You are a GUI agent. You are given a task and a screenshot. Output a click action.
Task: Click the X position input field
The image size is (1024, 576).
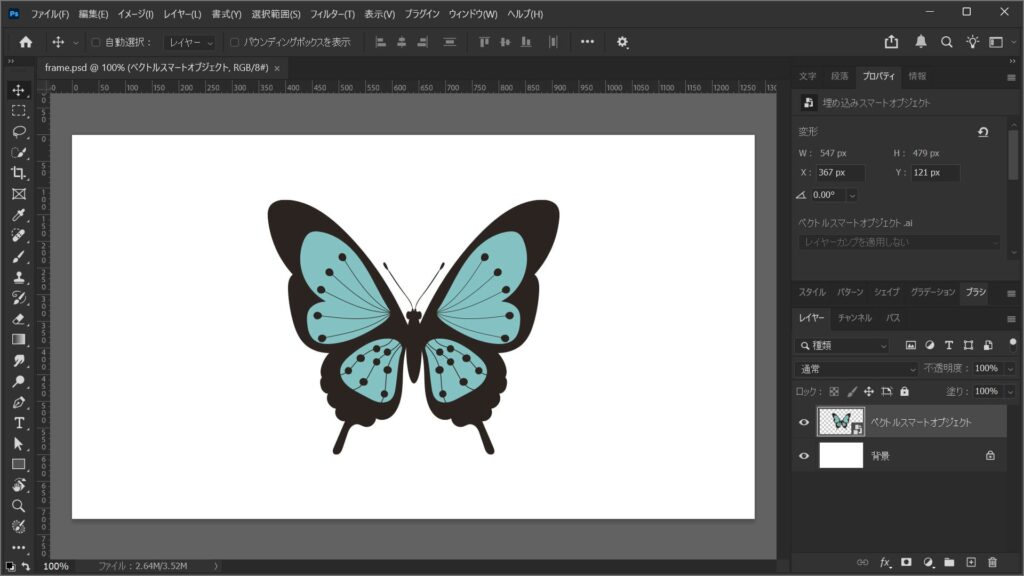[x=839, y=173]
